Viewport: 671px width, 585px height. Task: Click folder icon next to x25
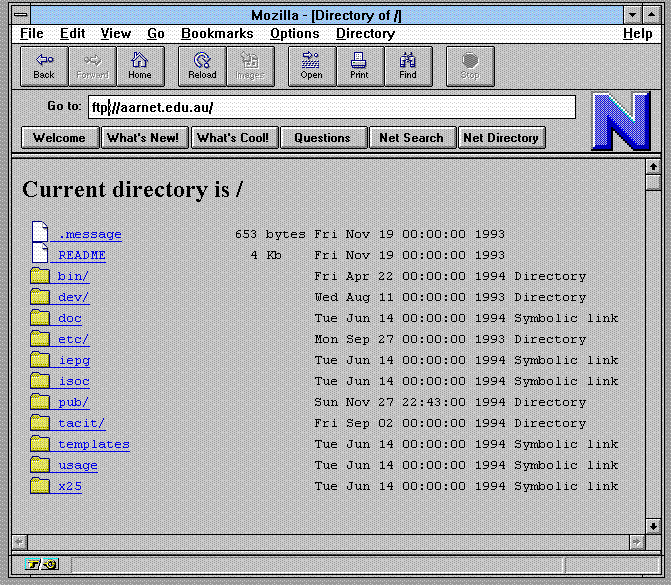[x=40, y=485]
